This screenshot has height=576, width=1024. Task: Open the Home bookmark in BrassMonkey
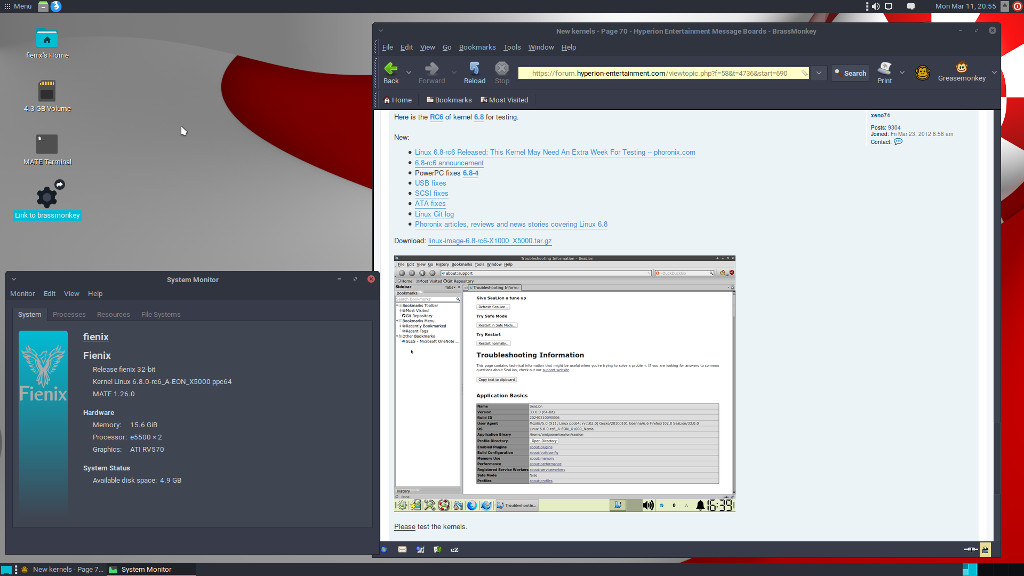[398, 100]
